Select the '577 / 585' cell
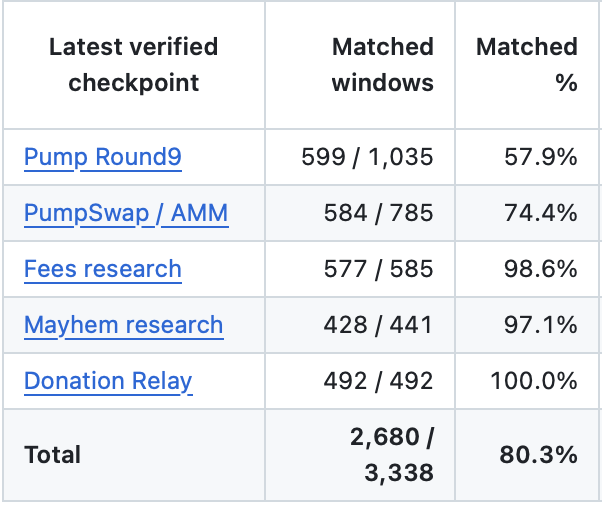This screenshot has width=602, height=508. [x=360, y=269]
